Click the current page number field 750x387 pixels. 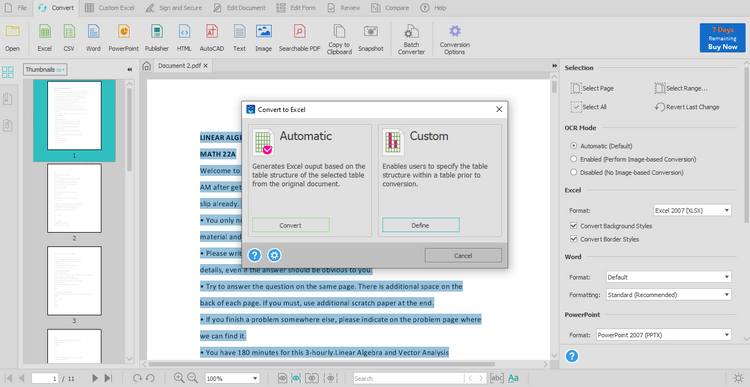pyautogui.click(x=45, y=378)
